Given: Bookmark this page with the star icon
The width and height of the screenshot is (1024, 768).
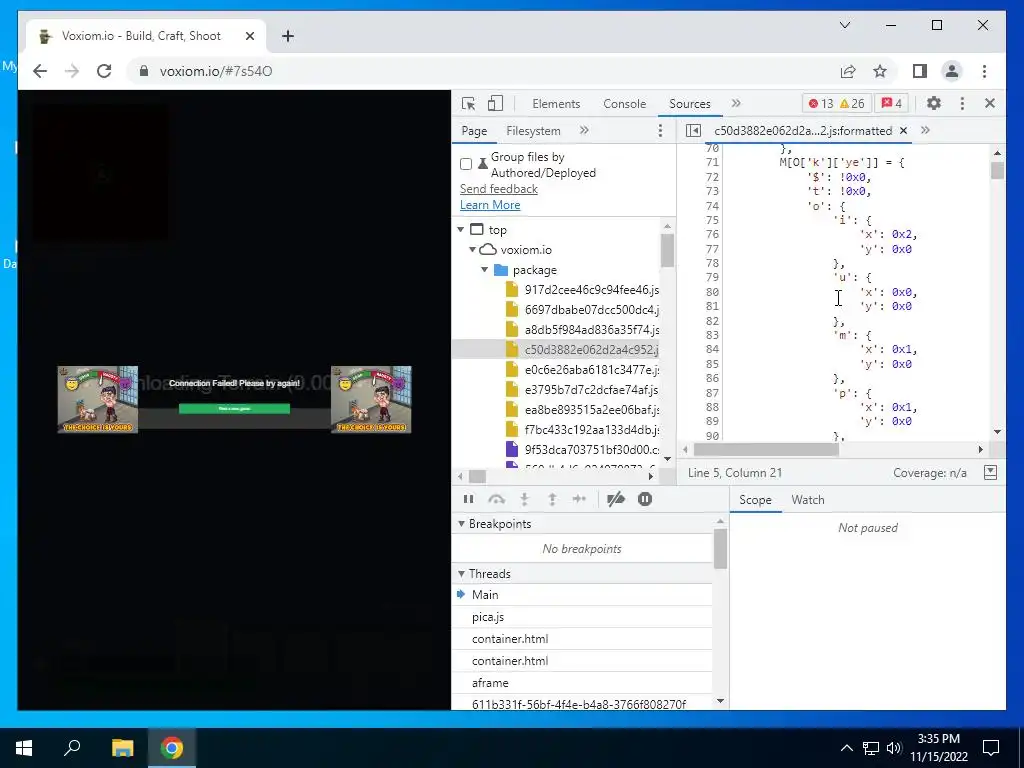Looking at the screenshot, I should (x=880, y=71).
